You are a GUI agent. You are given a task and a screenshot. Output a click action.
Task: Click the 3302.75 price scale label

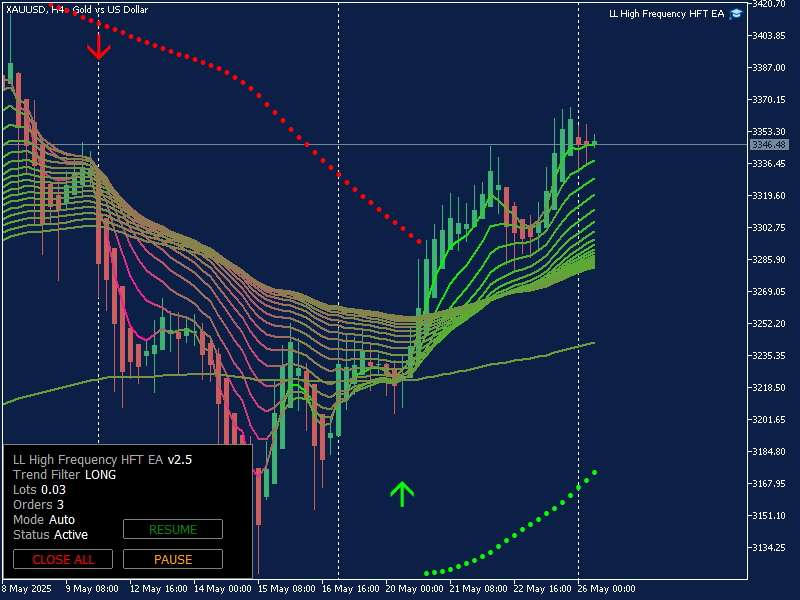point(769,228)
